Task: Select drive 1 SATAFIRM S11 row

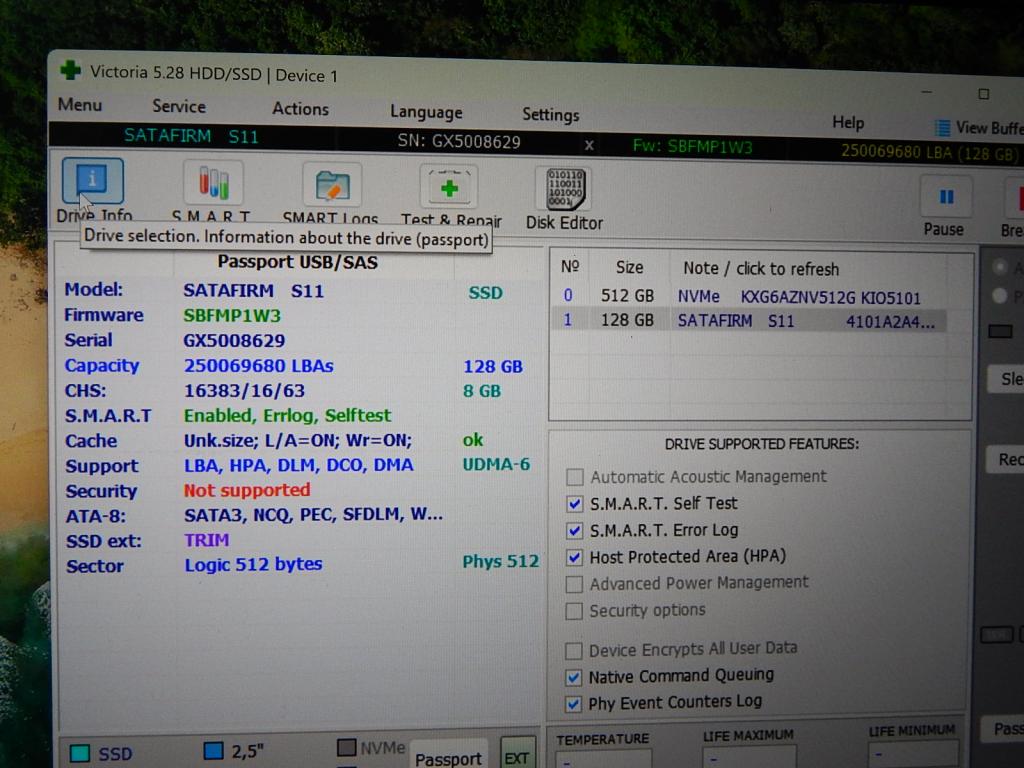Action: click(x=749, y=321)
